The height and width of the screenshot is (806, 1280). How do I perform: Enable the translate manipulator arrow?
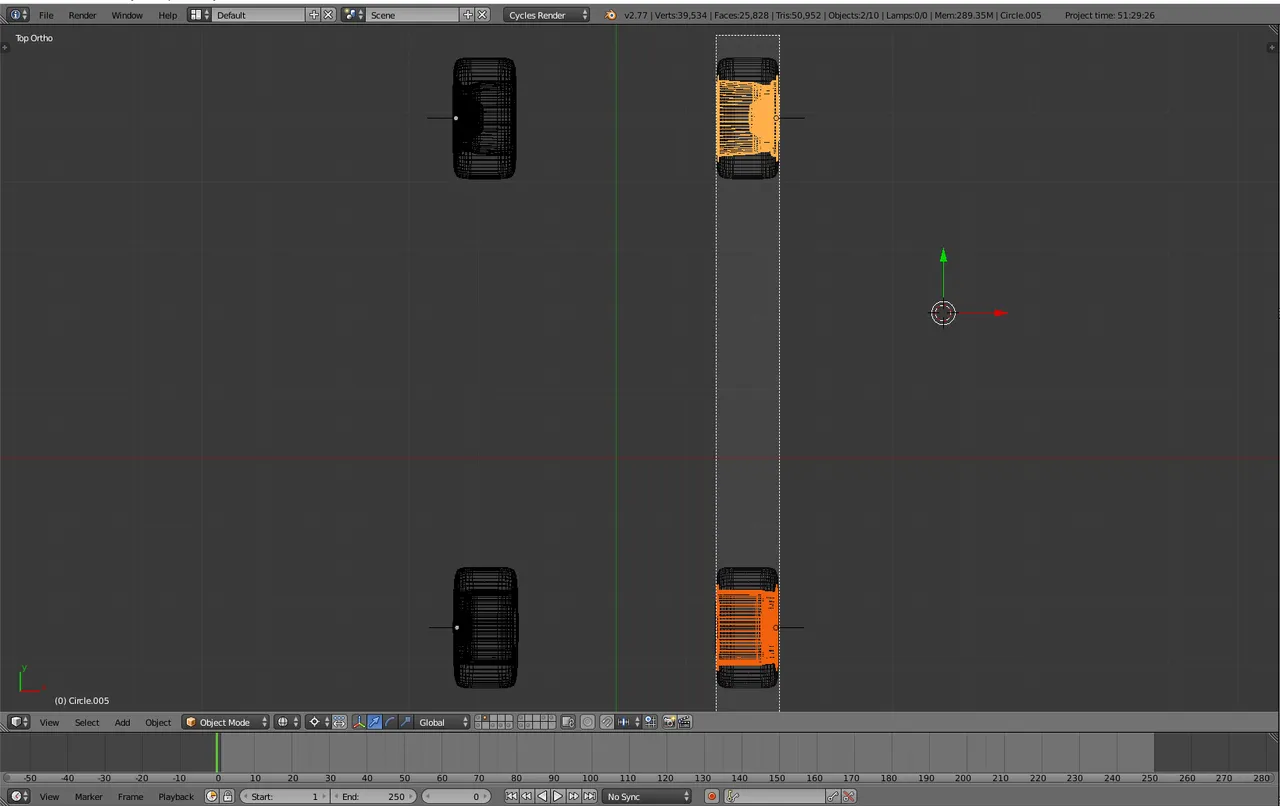click(x=374, y=722)
